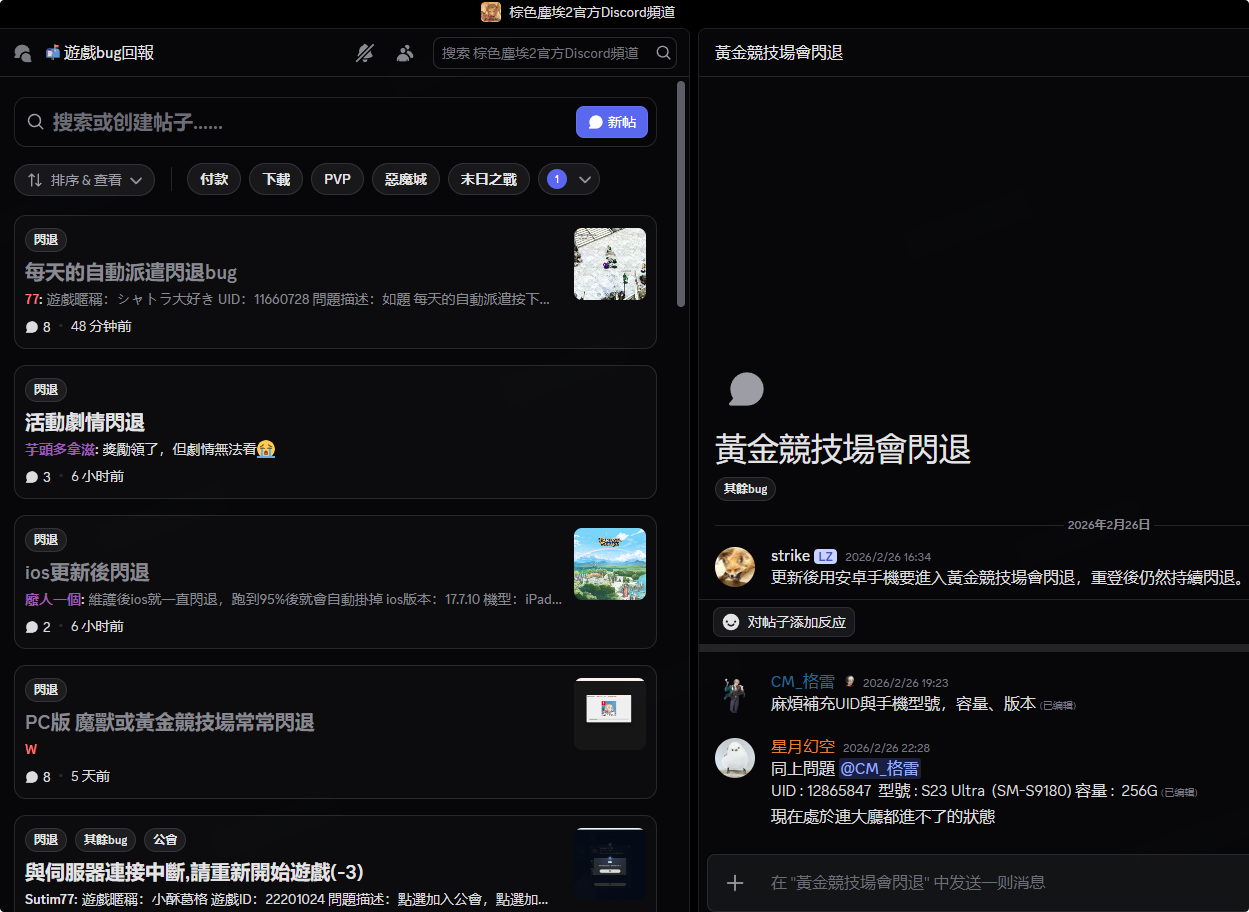The image size is (1249, 912).
Task: Click the comment icon in the ios更新後閃退 post
Action: pos(32,627)
